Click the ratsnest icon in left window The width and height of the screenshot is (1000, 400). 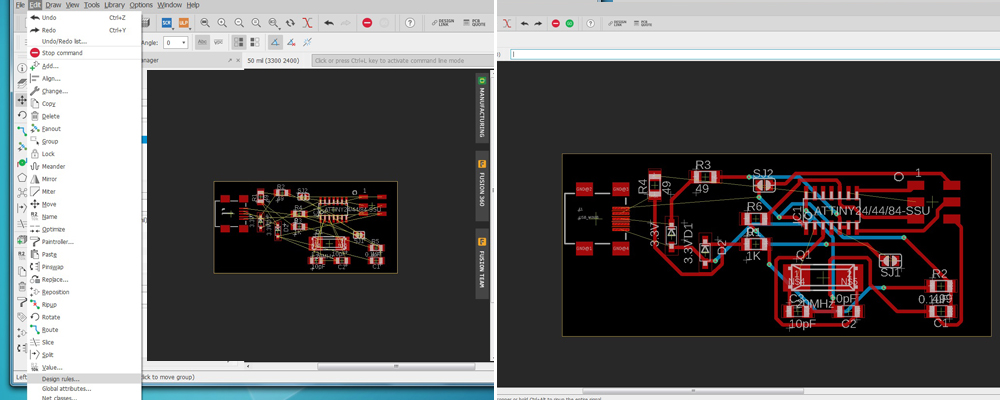(x=307, y=23)
